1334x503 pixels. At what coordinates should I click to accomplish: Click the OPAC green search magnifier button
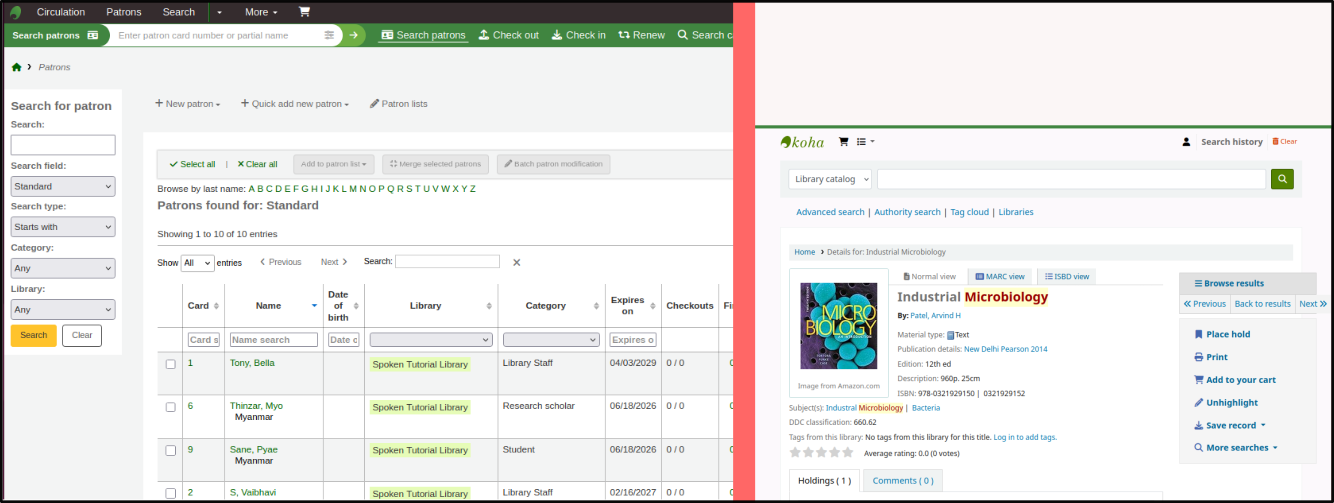[x=1282, y=179]
